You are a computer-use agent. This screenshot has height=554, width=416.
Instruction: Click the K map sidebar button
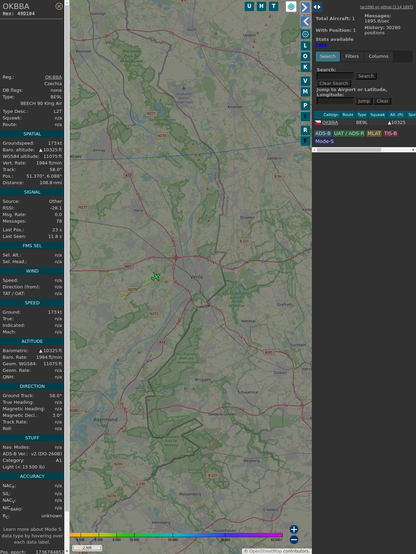click(305, 67)
